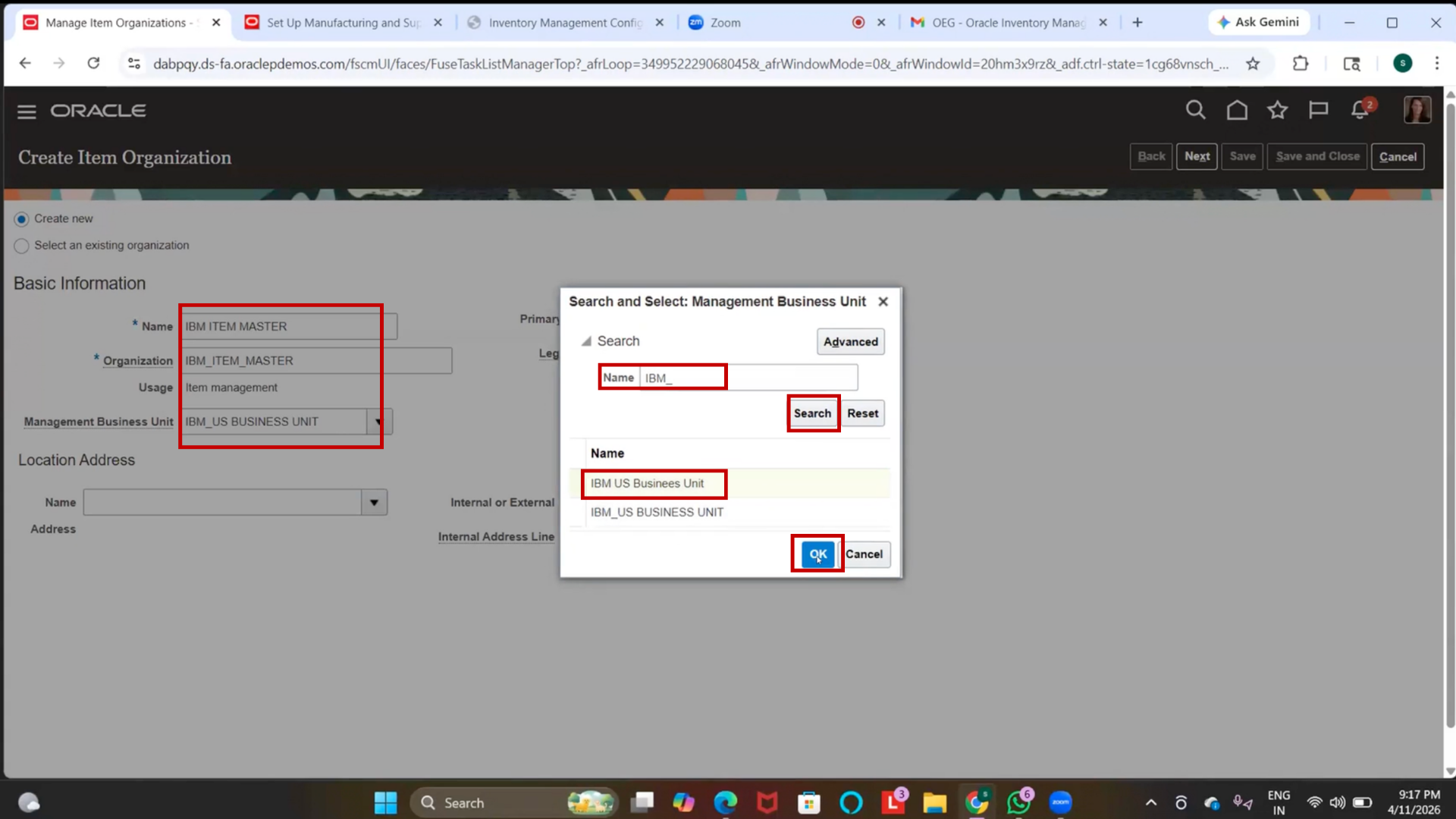Open Location Address Name dropdown
The height and width of the screenshot is (819, 1456).
[x=374, y=503]
